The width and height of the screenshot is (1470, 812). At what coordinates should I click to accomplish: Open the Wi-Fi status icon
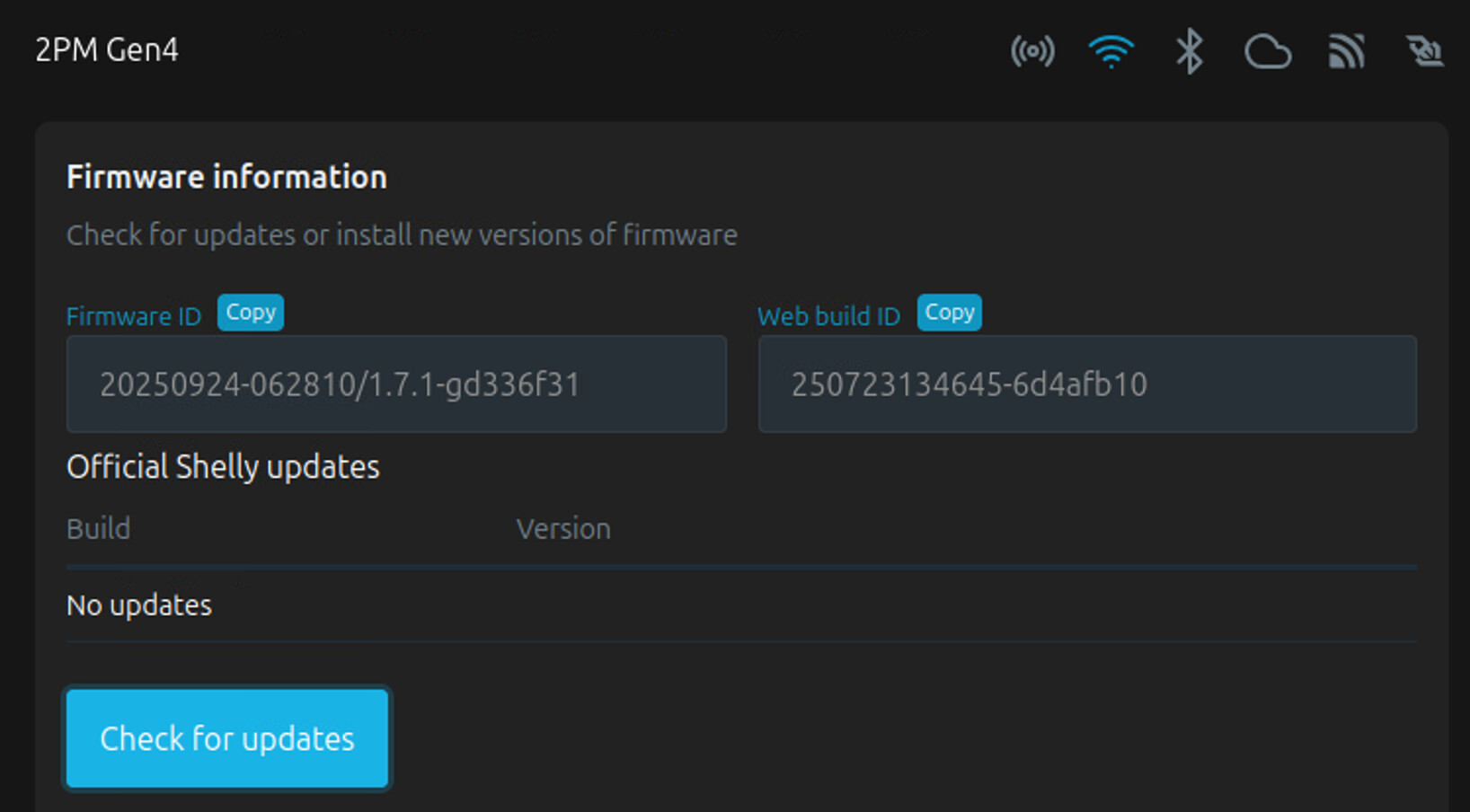tap(1111, 51)
